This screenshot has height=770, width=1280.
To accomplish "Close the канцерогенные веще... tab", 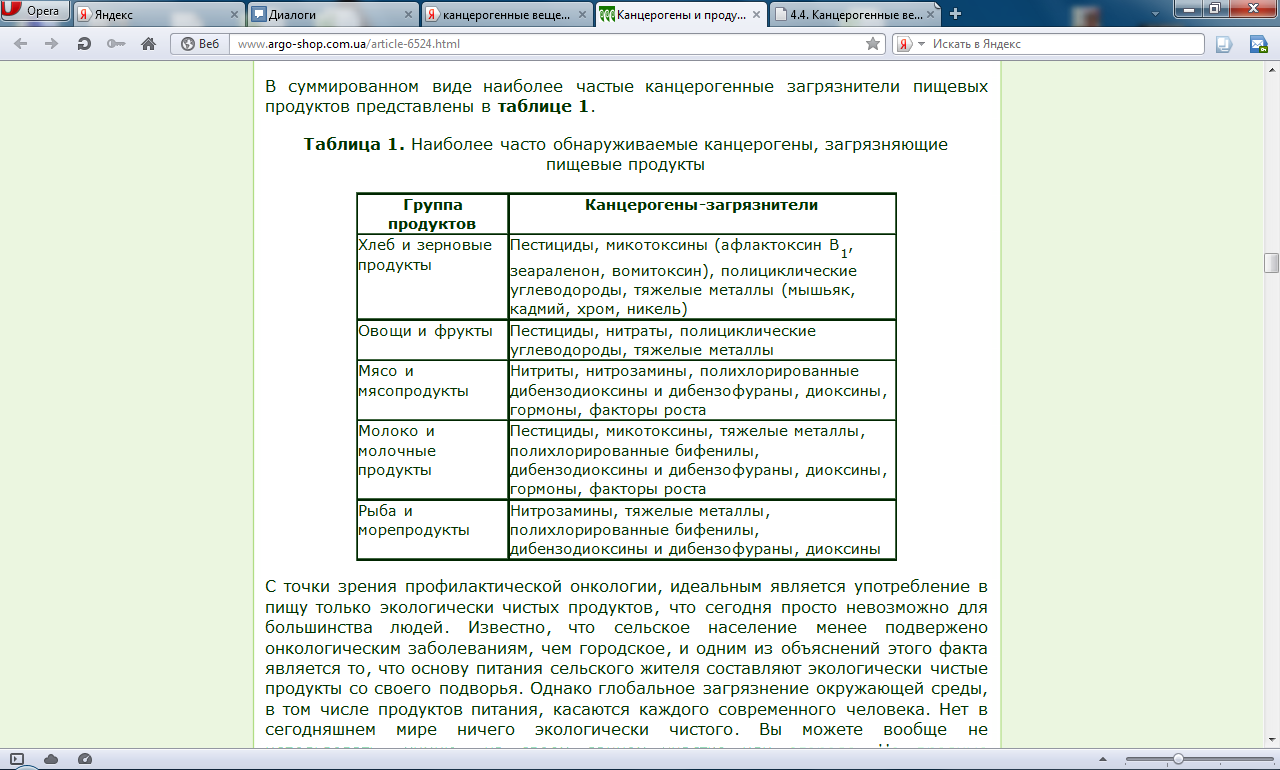I will (x=584, y=15).
